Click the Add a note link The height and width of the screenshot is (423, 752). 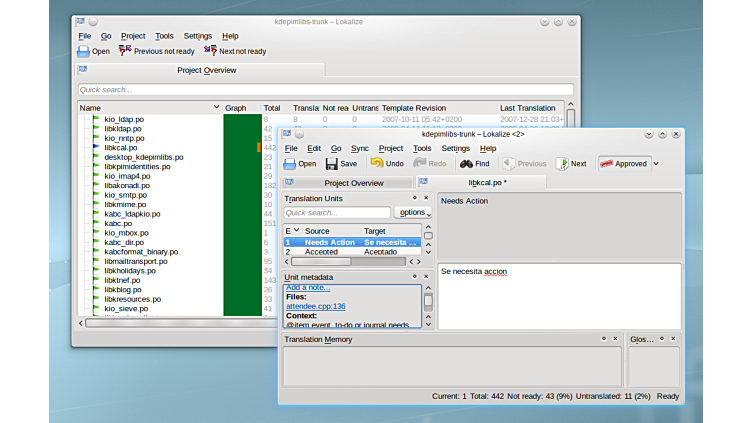click(x=307, y=288)
